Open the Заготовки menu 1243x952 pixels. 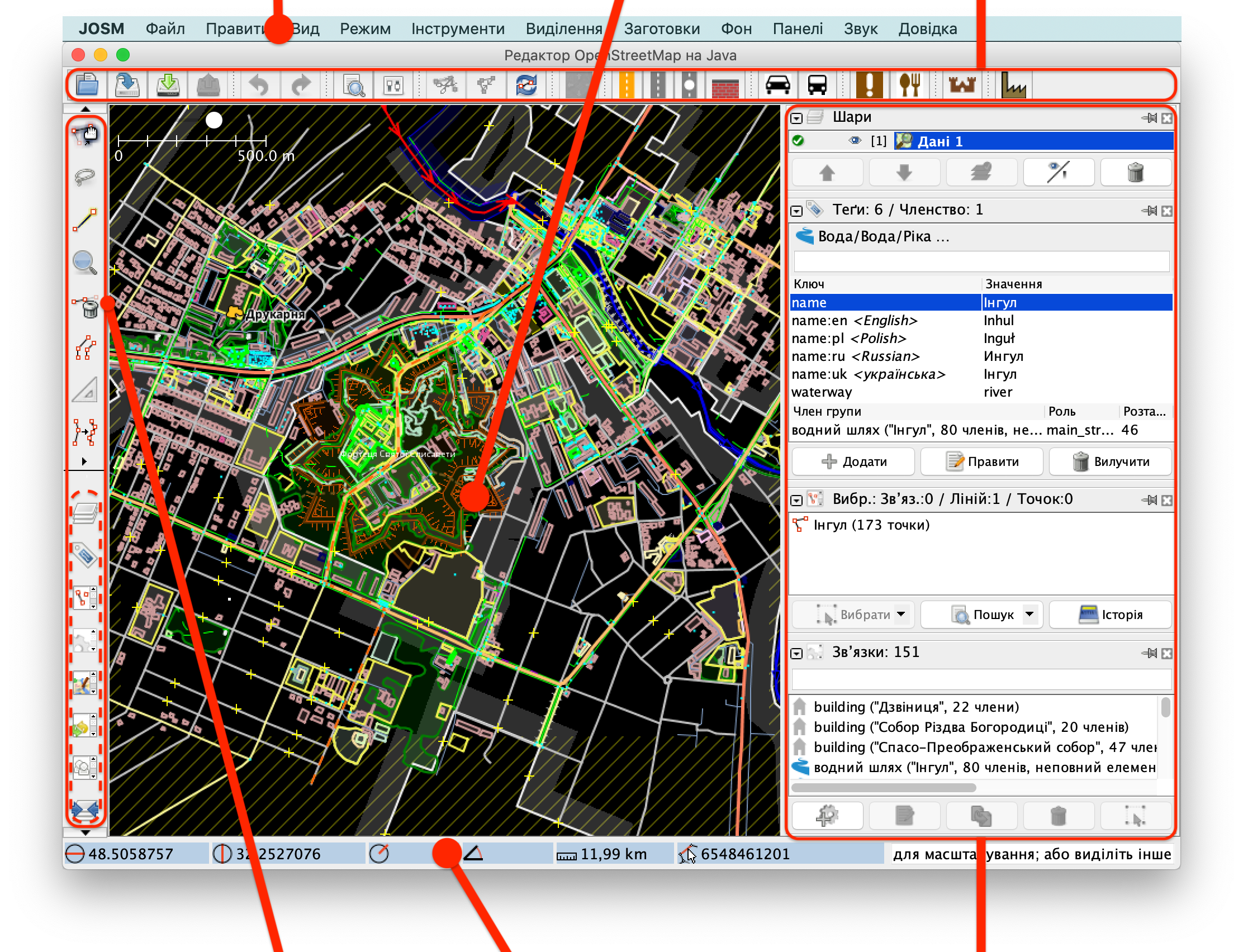click(x=661, y=29)
